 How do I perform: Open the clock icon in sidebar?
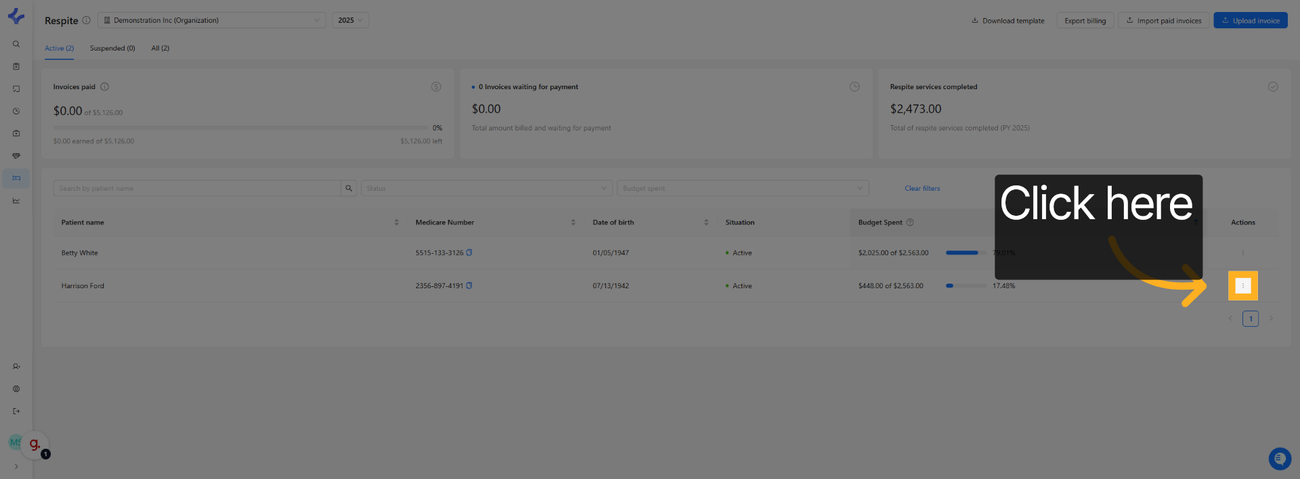[16, 111]
